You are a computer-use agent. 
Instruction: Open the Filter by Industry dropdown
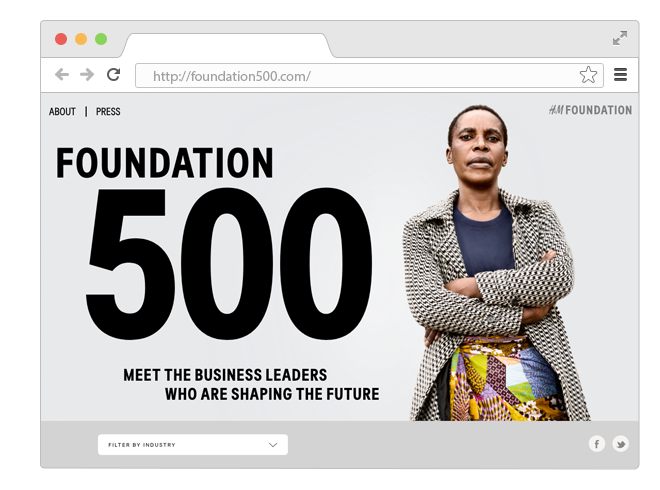tap(193, 445)
